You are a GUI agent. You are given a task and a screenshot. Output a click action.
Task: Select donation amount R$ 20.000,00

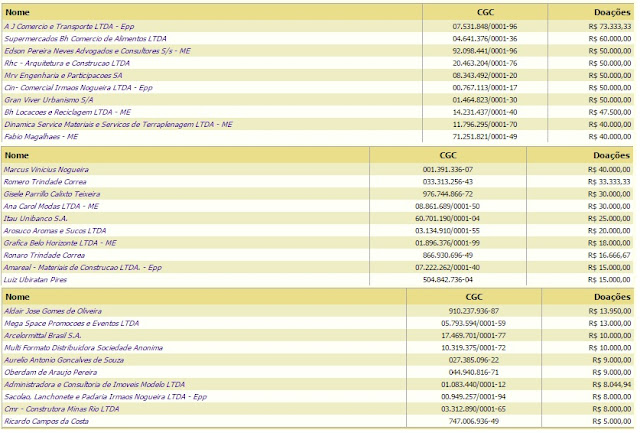609,231
